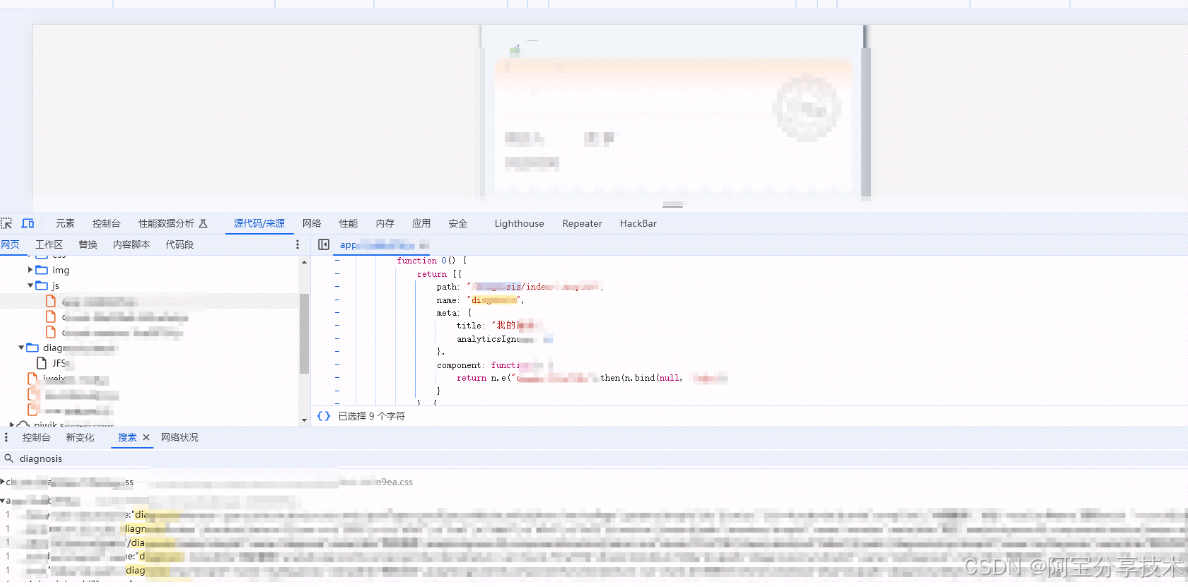
Task: Open the drawer 网络状况 tab
Action: 180,437
